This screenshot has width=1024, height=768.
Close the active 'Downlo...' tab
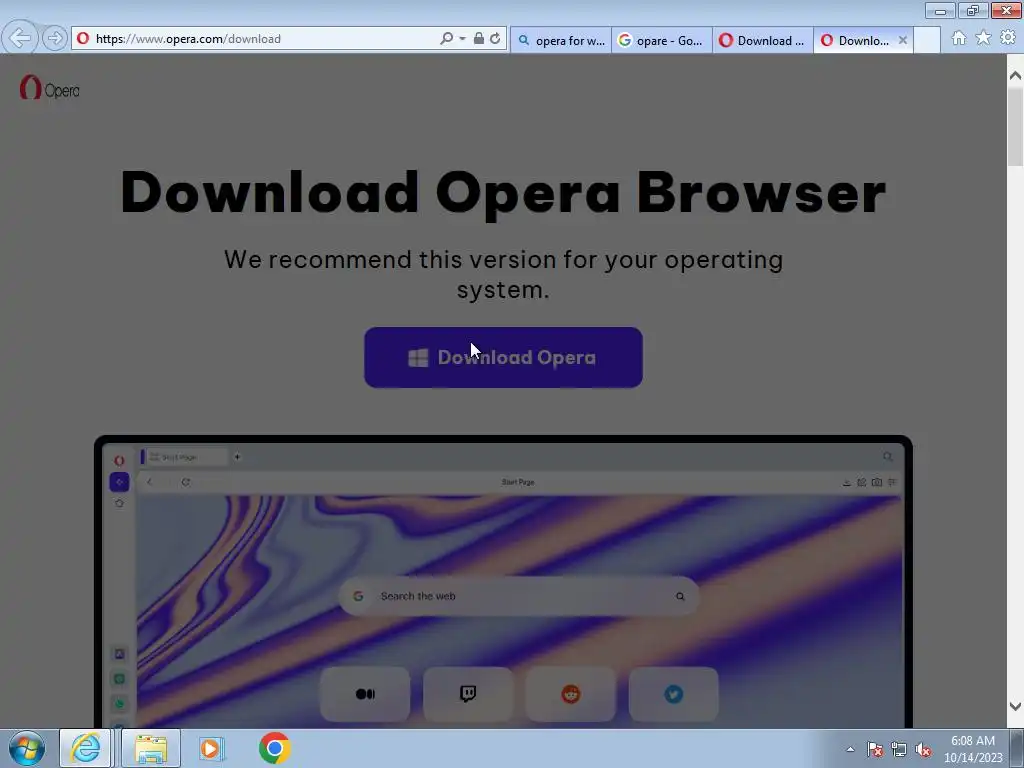click(x=903, y=40)
